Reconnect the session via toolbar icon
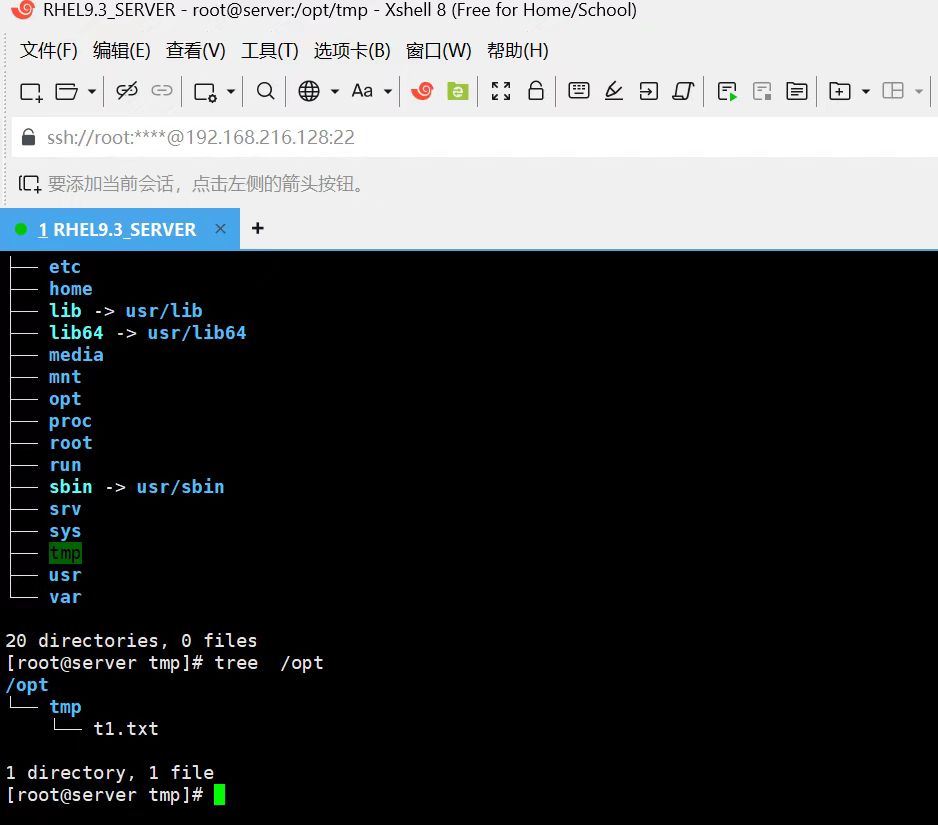This screenshot has height=825, width=938. (x=160, y=91)
